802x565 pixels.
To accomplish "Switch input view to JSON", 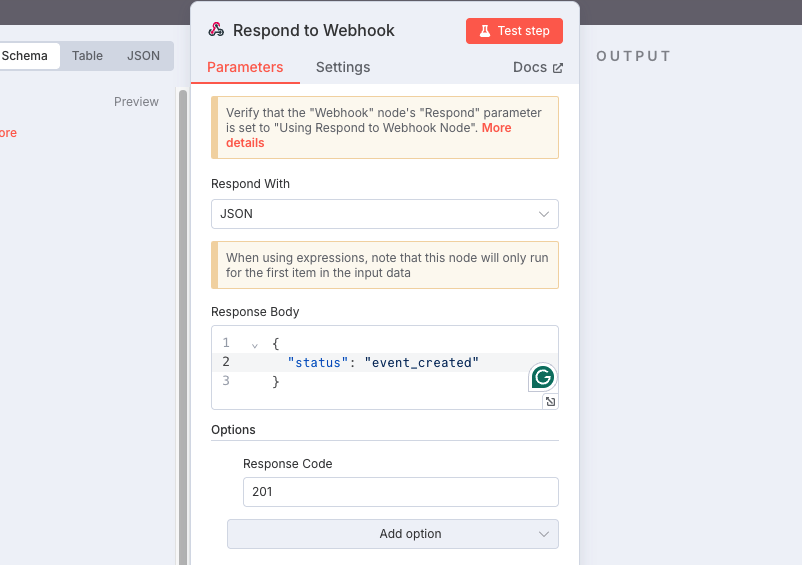I will (143, 56).
